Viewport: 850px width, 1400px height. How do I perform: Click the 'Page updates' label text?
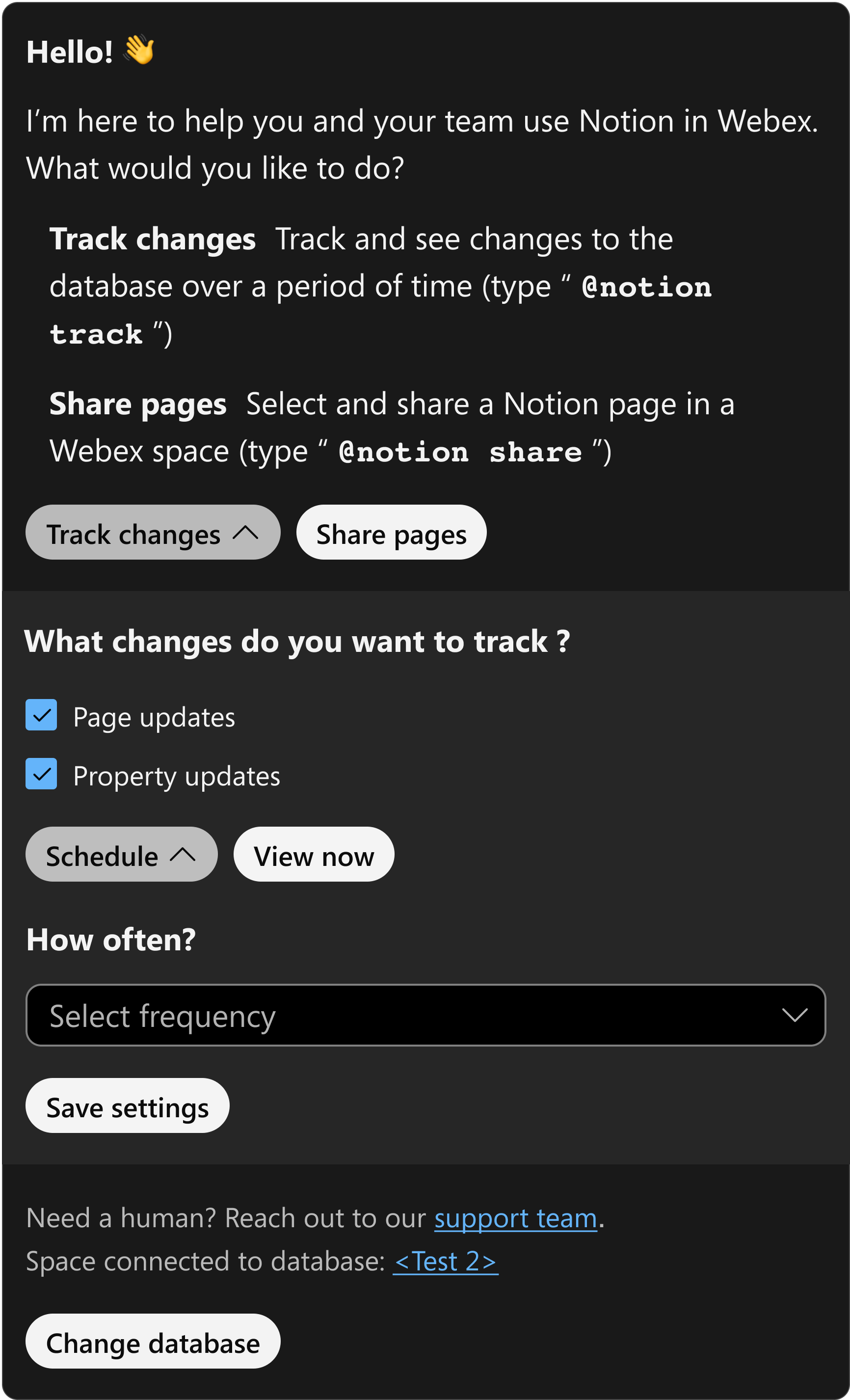[154, 718]
